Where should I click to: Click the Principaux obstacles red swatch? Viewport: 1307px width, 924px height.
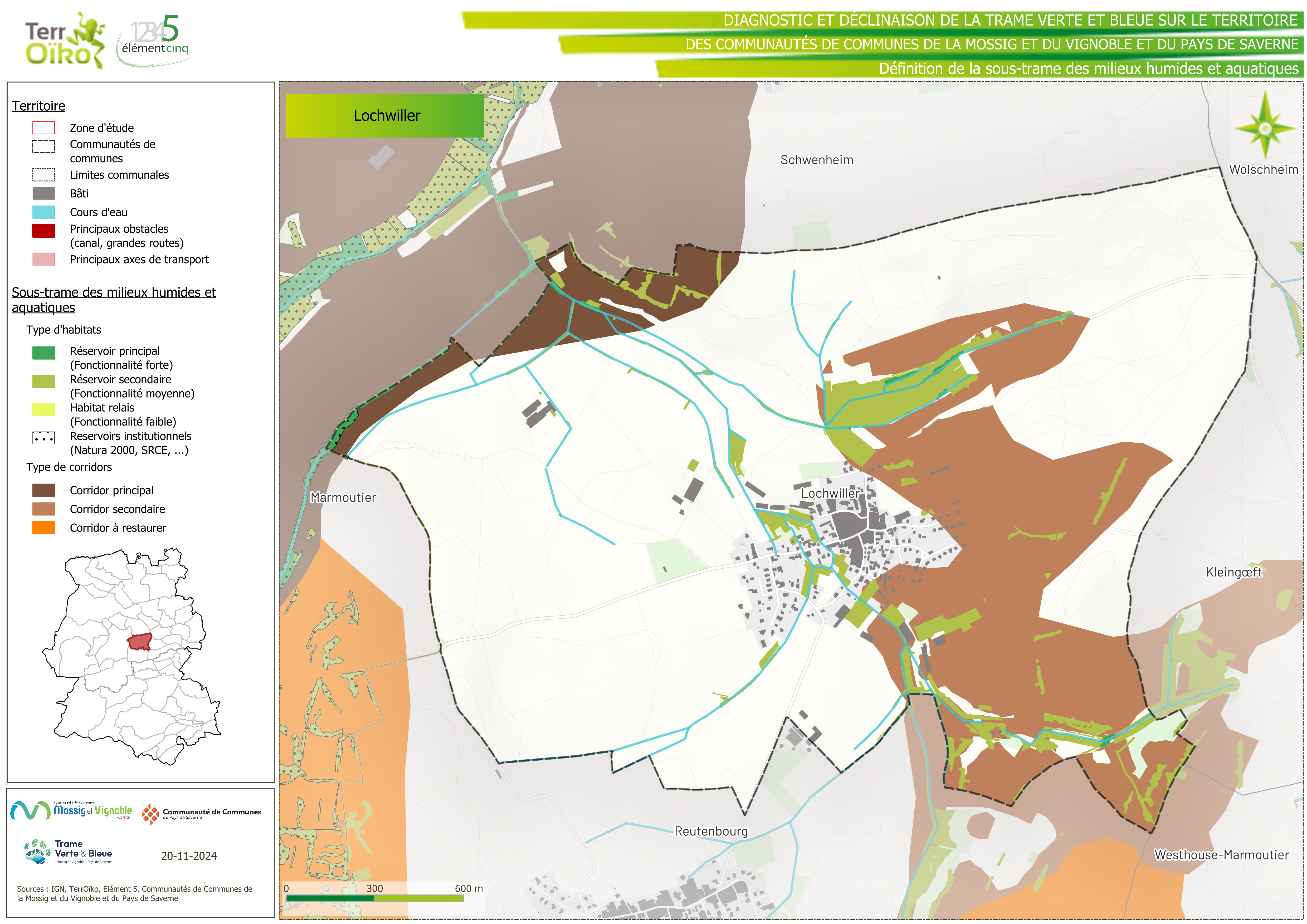coord(43,231)
